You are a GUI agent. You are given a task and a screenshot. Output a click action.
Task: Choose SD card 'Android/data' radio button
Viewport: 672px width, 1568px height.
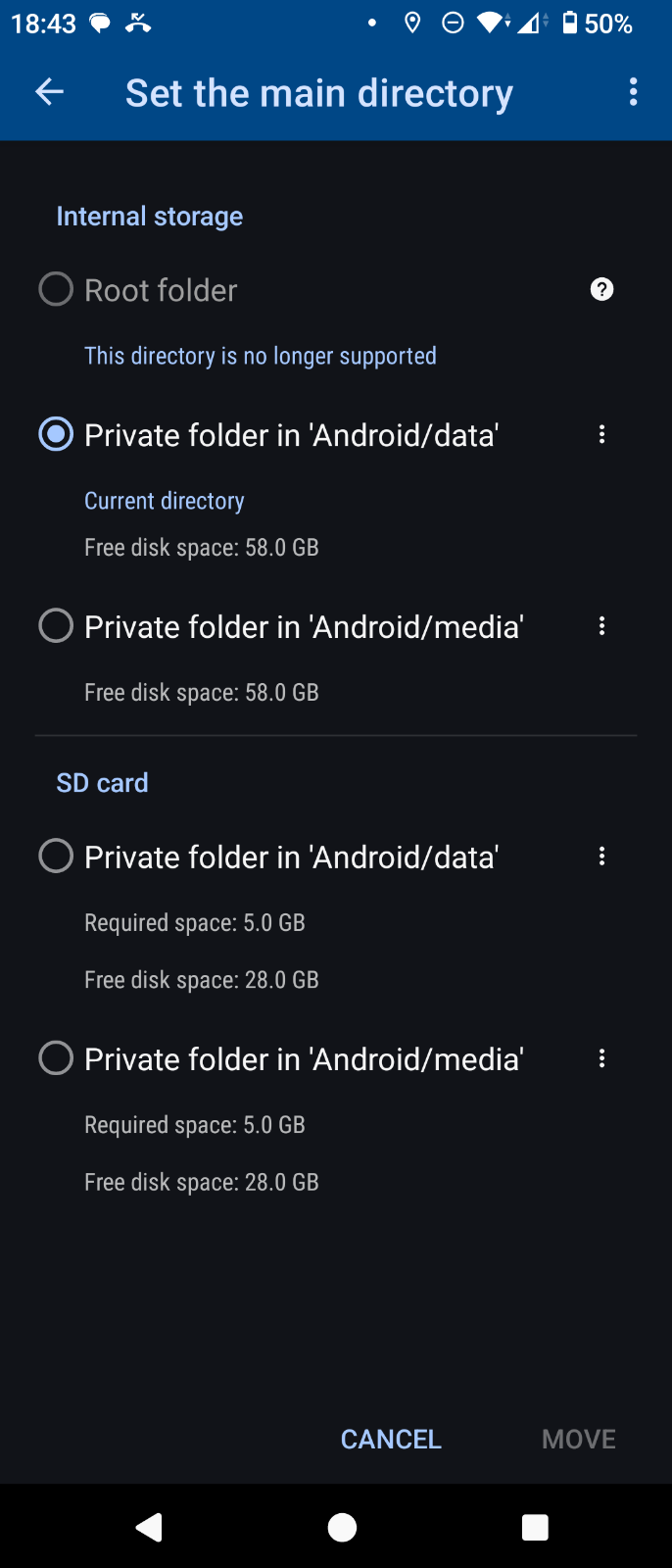[56, 857]
